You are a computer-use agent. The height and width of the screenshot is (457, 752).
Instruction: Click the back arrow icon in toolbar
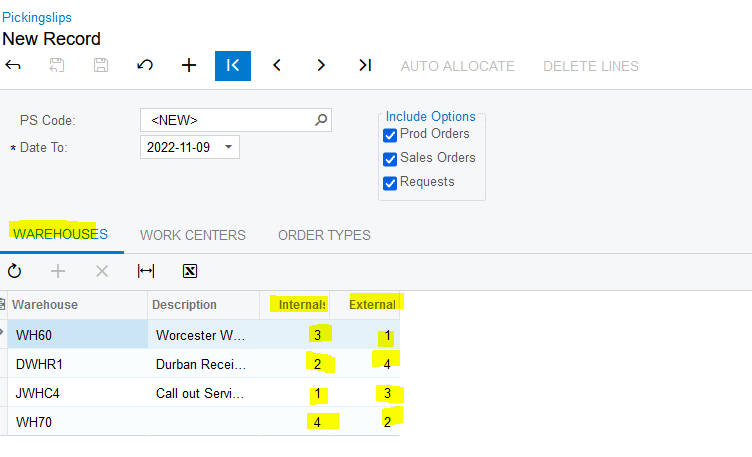click(14, 66)
